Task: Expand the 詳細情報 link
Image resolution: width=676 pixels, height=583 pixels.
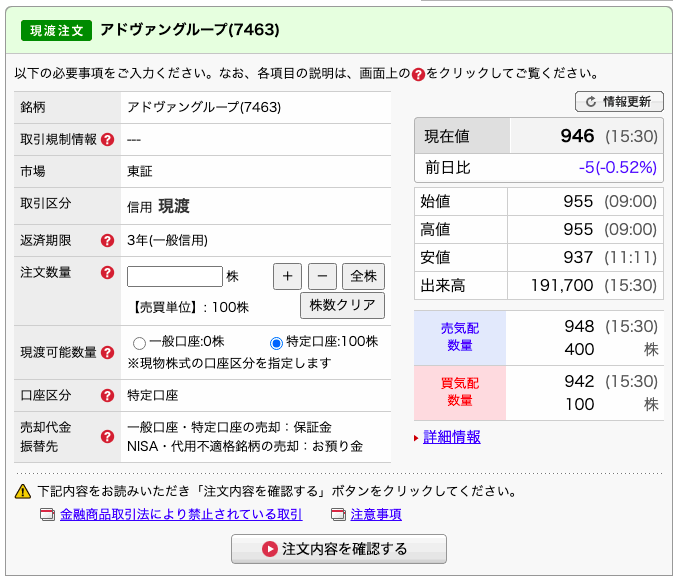Action: tap(451, 437)
